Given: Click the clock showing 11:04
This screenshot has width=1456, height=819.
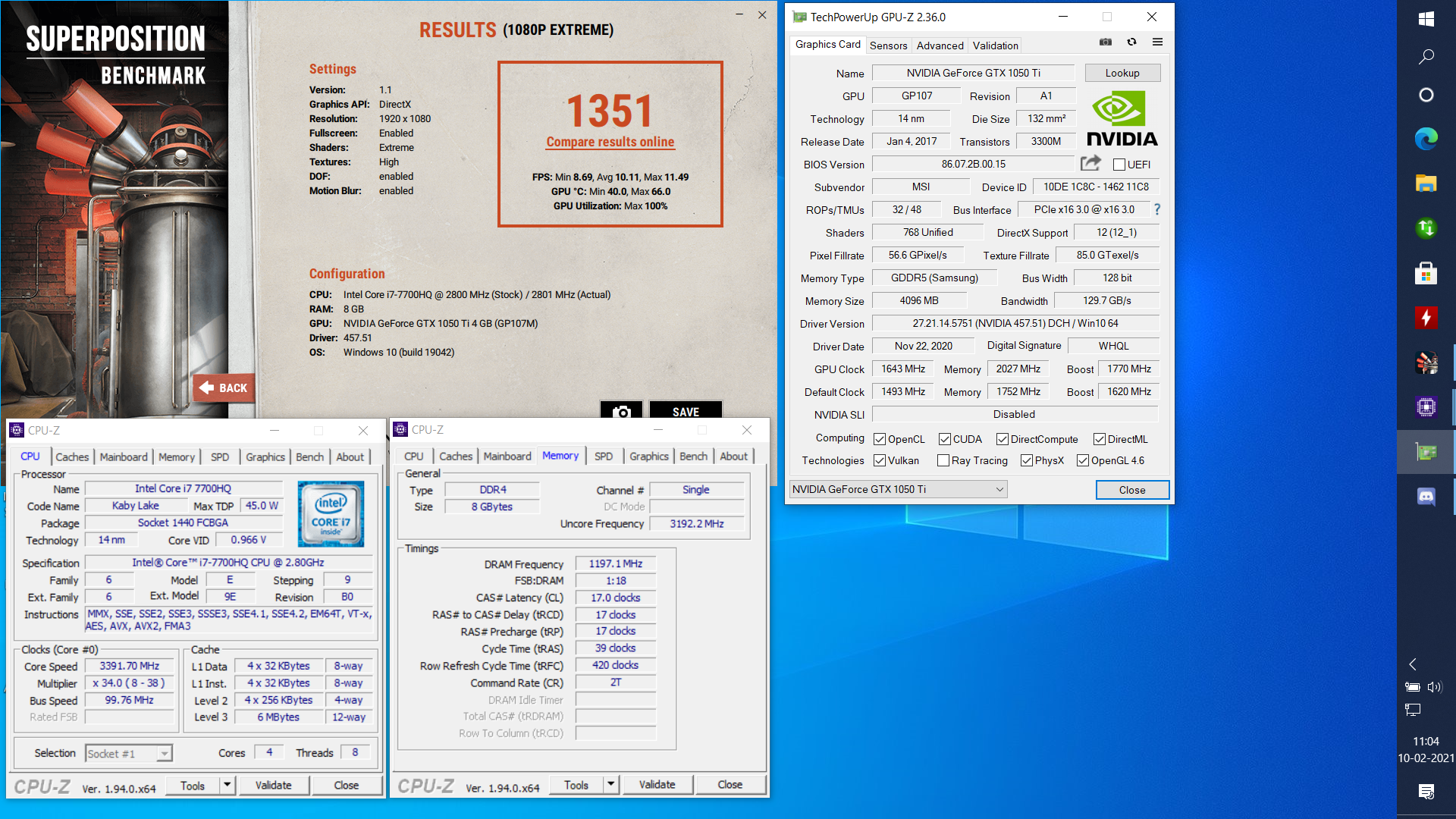Looking at the screenshot, I should pos(1426,741).
